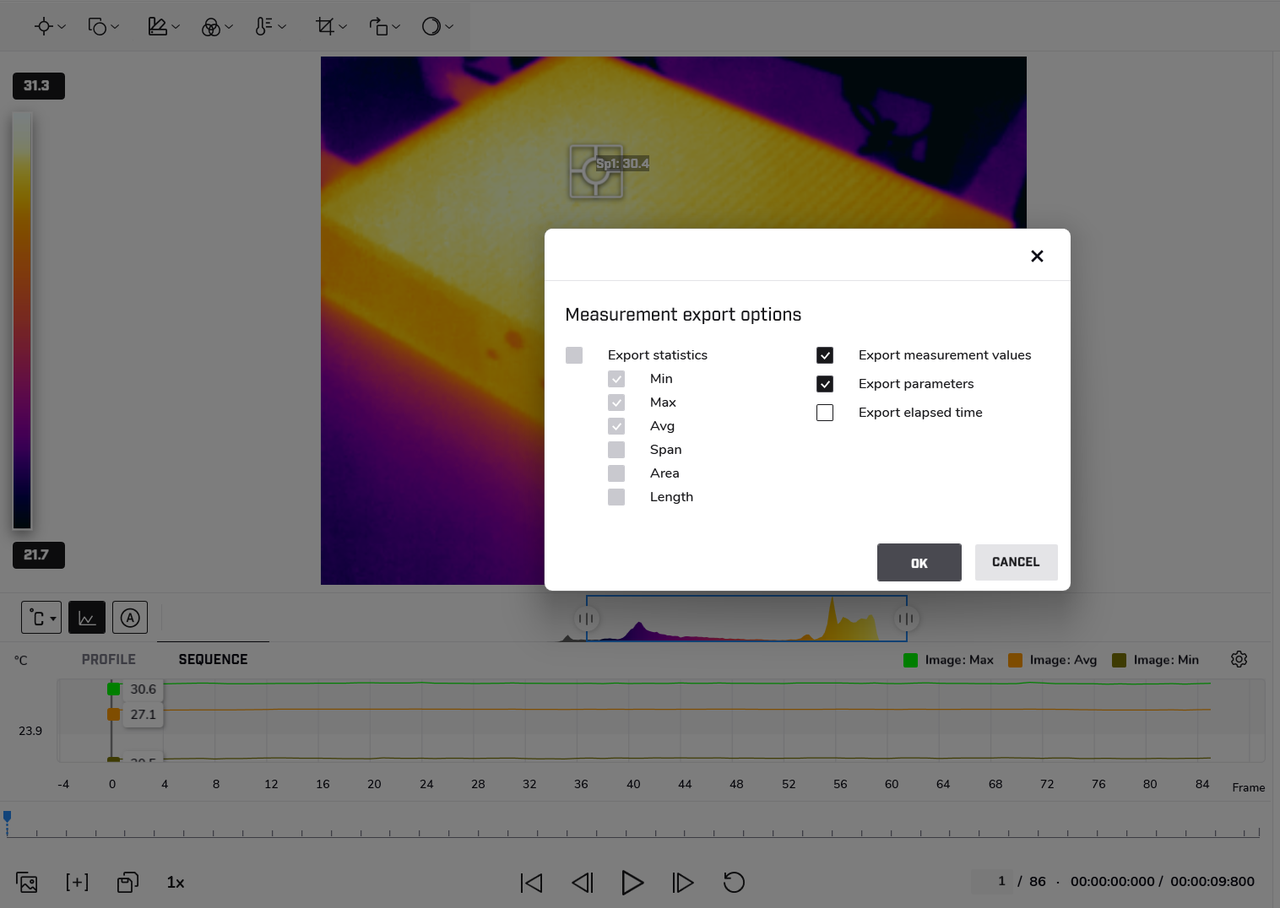Click the thermometer temperature scale icon

click(x=264, y=27)
